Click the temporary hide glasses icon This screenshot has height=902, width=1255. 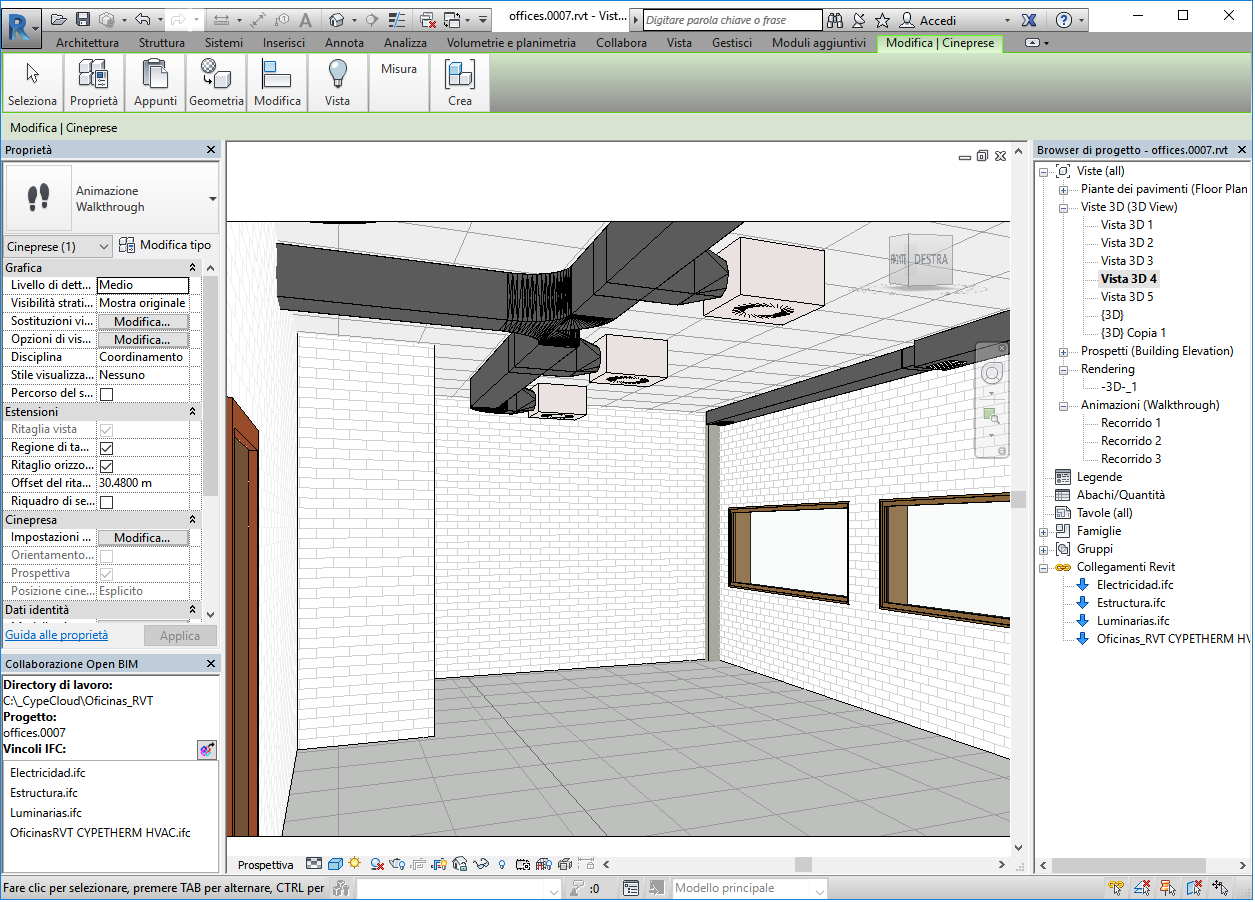point(482,864)
